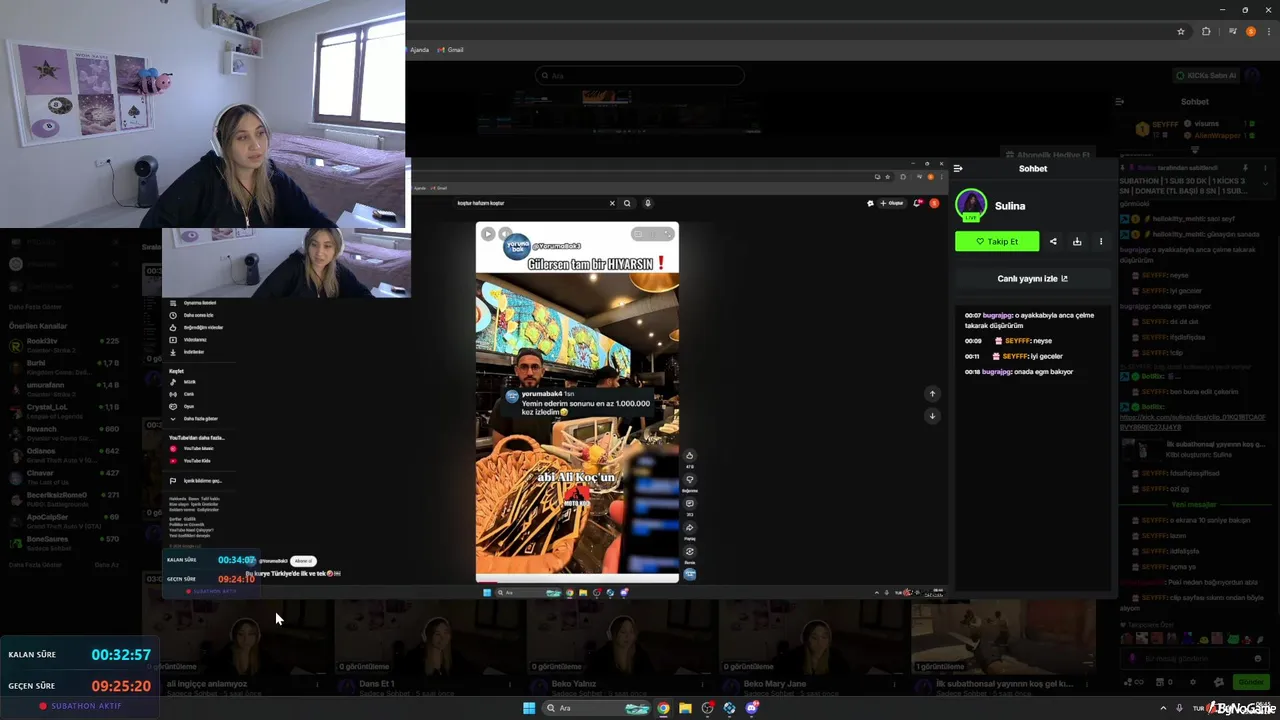This screenshot has height=720, width=1280.
Task: Open the Windows Start menu
Action: [x=529, y=708]
